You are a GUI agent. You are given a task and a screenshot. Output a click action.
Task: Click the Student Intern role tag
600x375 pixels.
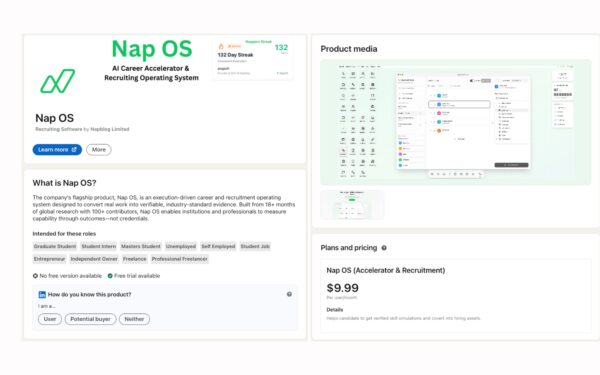99,246
